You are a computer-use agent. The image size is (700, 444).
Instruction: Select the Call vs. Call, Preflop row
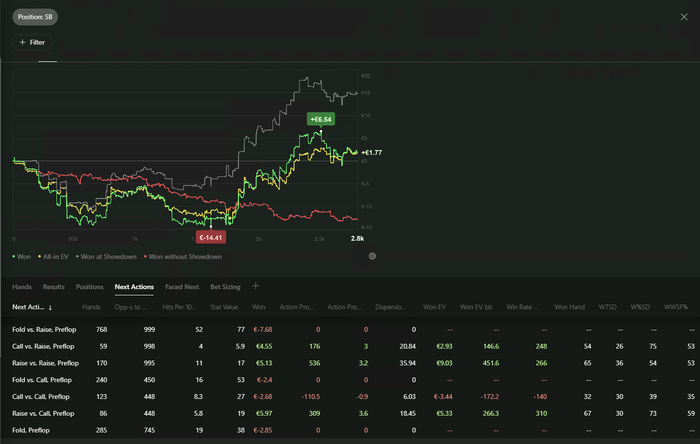[350, 397]
